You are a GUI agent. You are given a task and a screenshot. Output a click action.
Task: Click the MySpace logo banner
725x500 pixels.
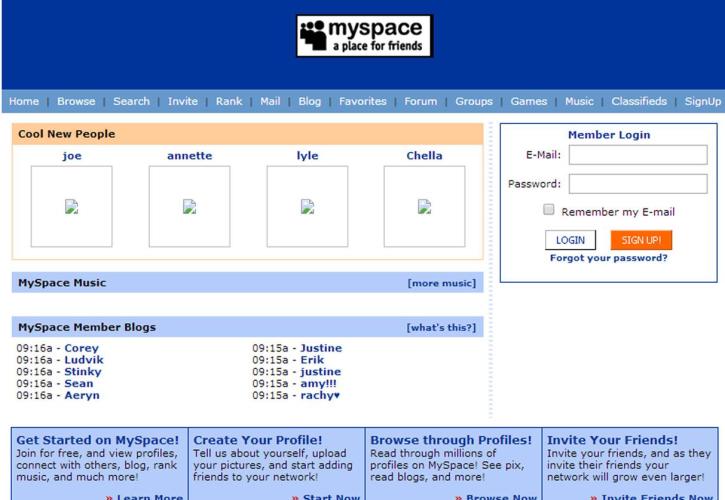[x=364, y=36]
